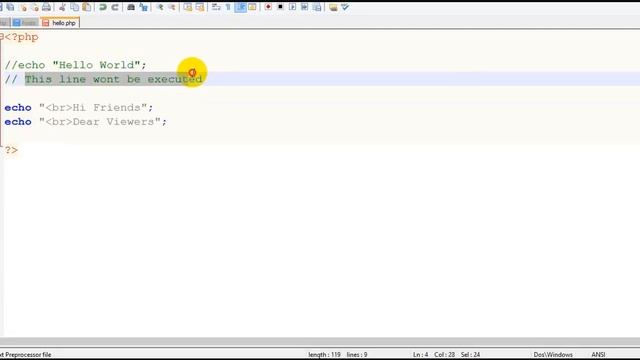Click the Save All toolbar icon
Screen dimensions: 640x360
coord(10,7)
